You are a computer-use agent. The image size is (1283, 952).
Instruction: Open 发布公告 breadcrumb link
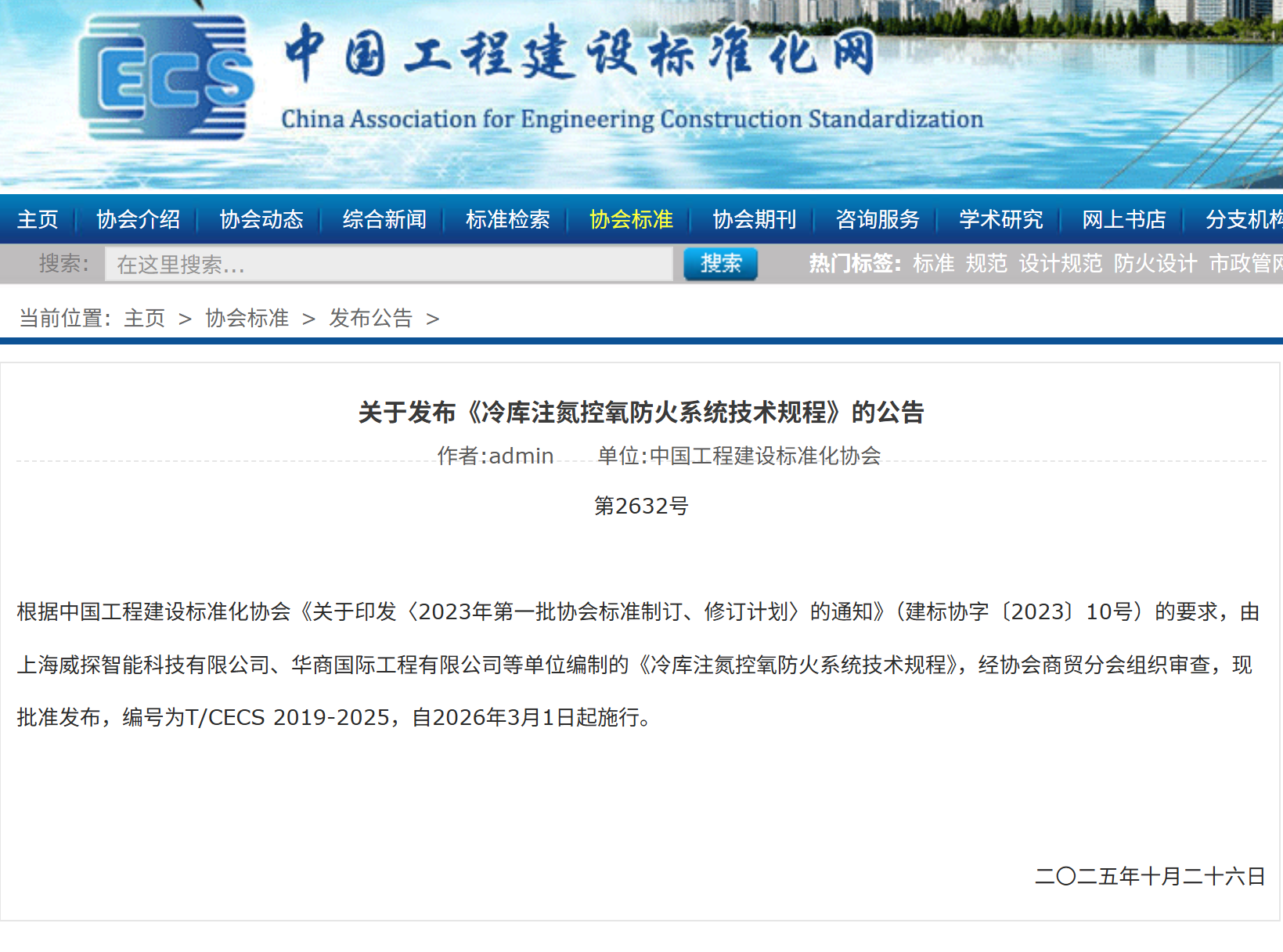click(370, 319)
